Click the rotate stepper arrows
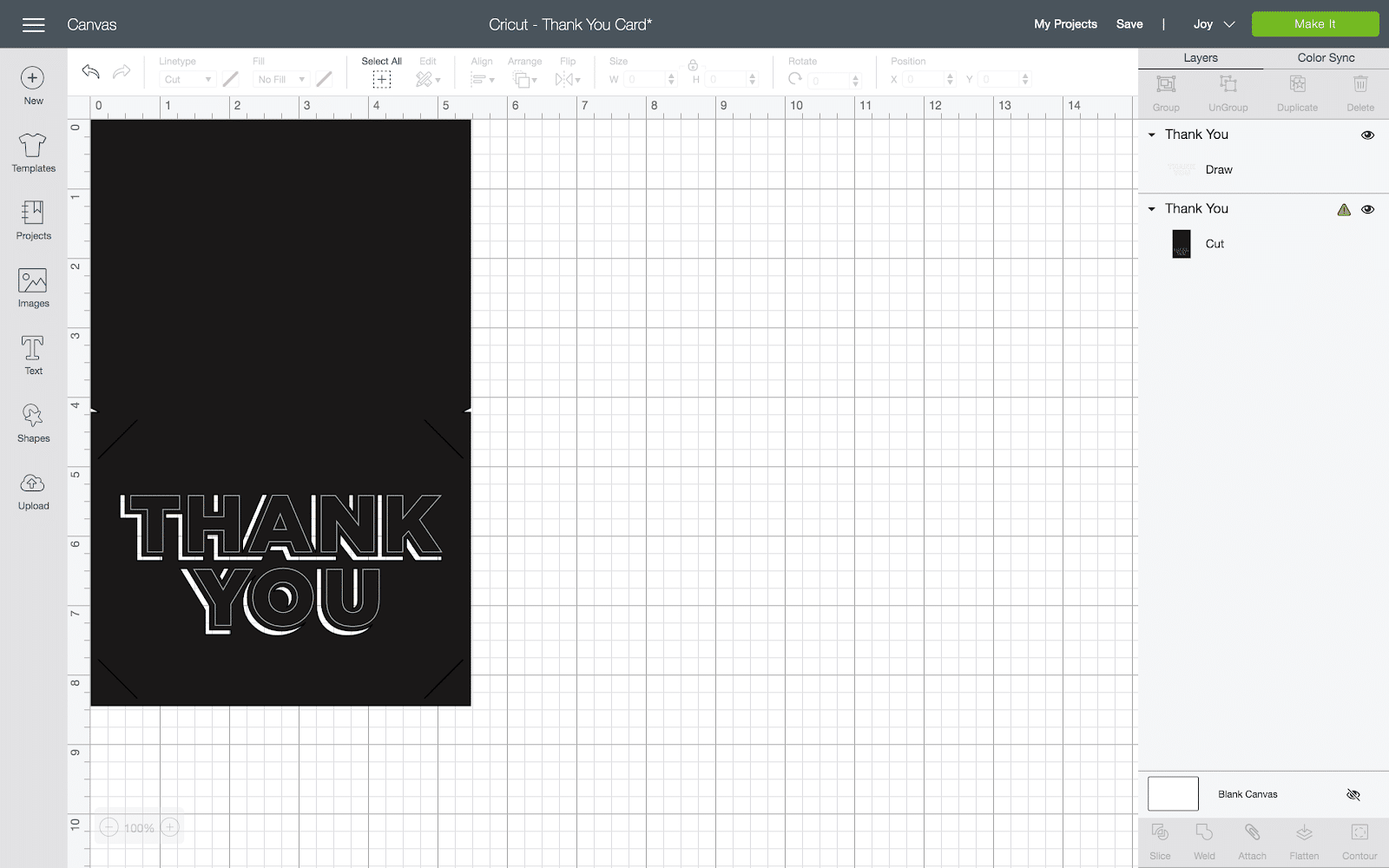 855,80
